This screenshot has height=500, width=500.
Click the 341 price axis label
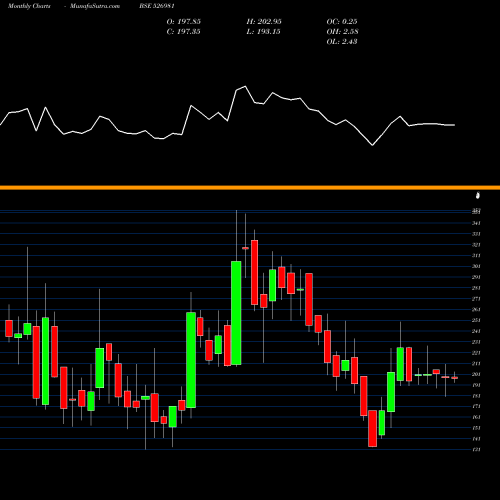[x=476, y=223]
